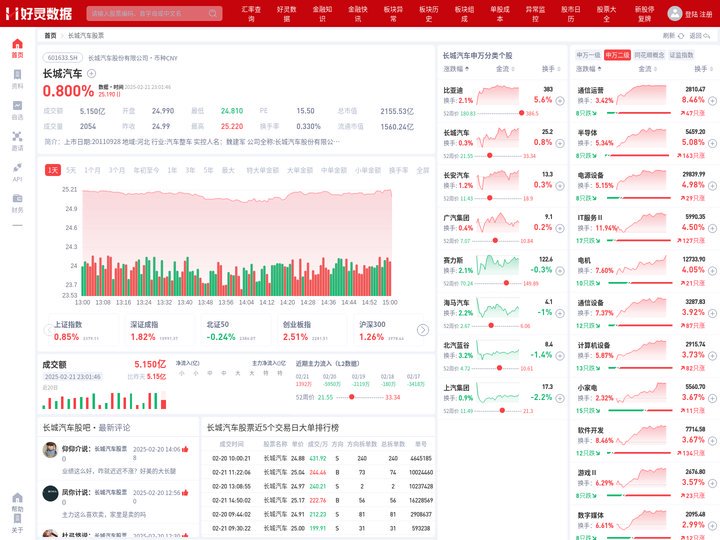720x540 pixels.
Task: Open 汇率查询 in top navigation
Action: [x=251, y=13]
